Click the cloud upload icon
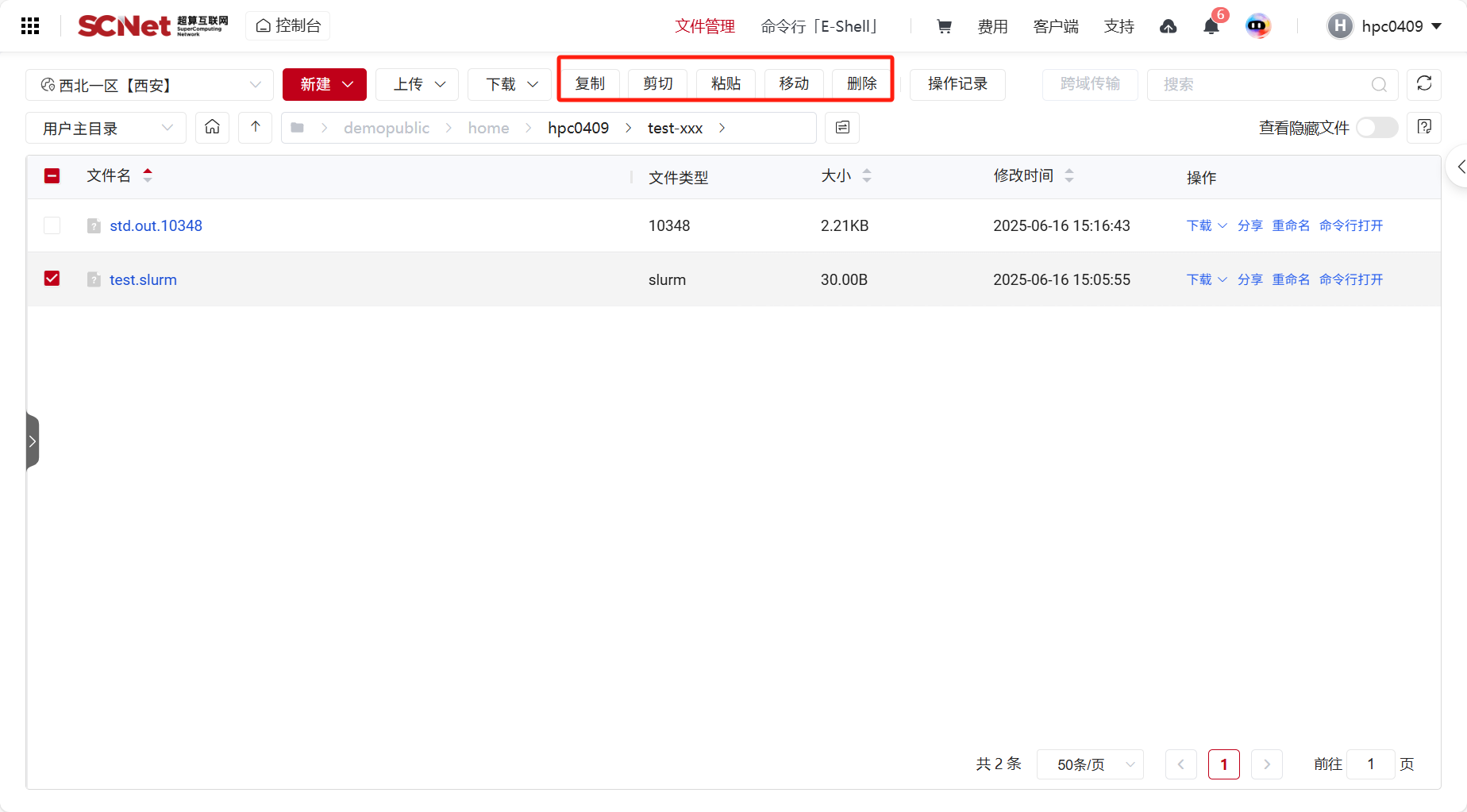Screen dimensions: 1467x812 coord(1168,26)
